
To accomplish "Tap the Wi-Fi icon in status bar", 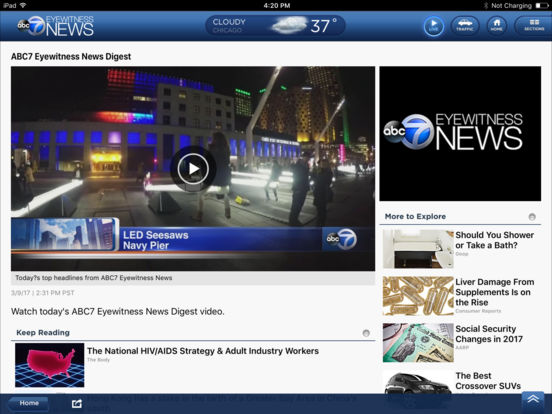I will click(x=23, y=5).
